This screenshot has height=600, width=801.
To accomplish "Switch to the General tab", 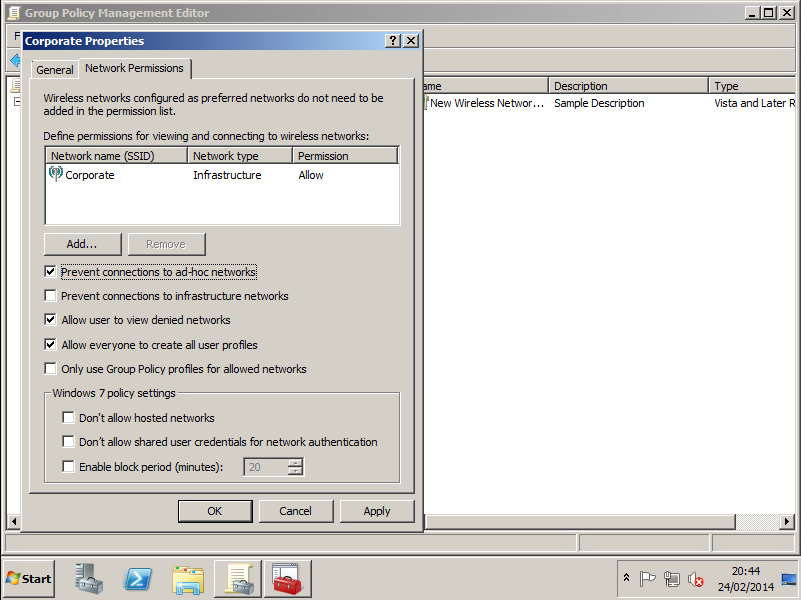I will [55, 70].
